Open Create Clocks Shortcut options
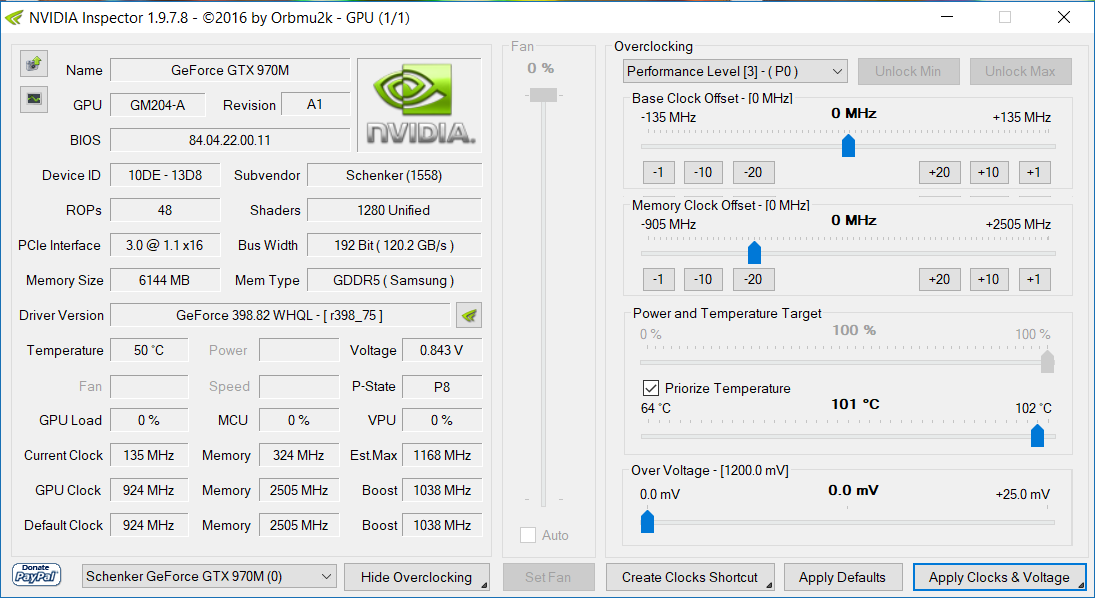The height and width of the screenshot is (598, 1095). [690, 577]
